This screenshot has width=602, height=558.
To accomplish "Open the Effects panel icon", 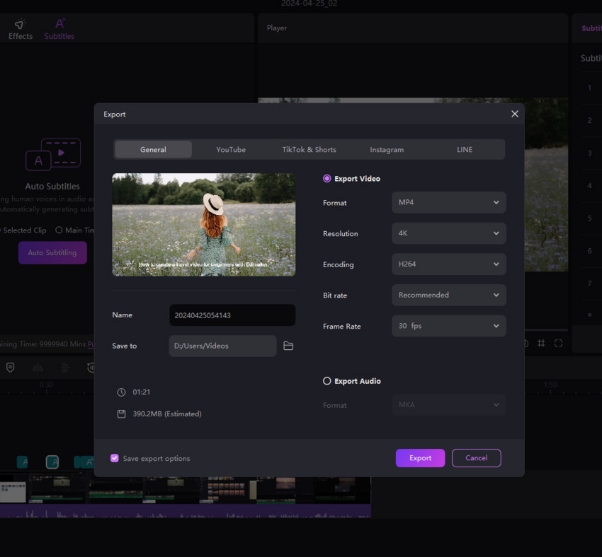I will 20,24.
